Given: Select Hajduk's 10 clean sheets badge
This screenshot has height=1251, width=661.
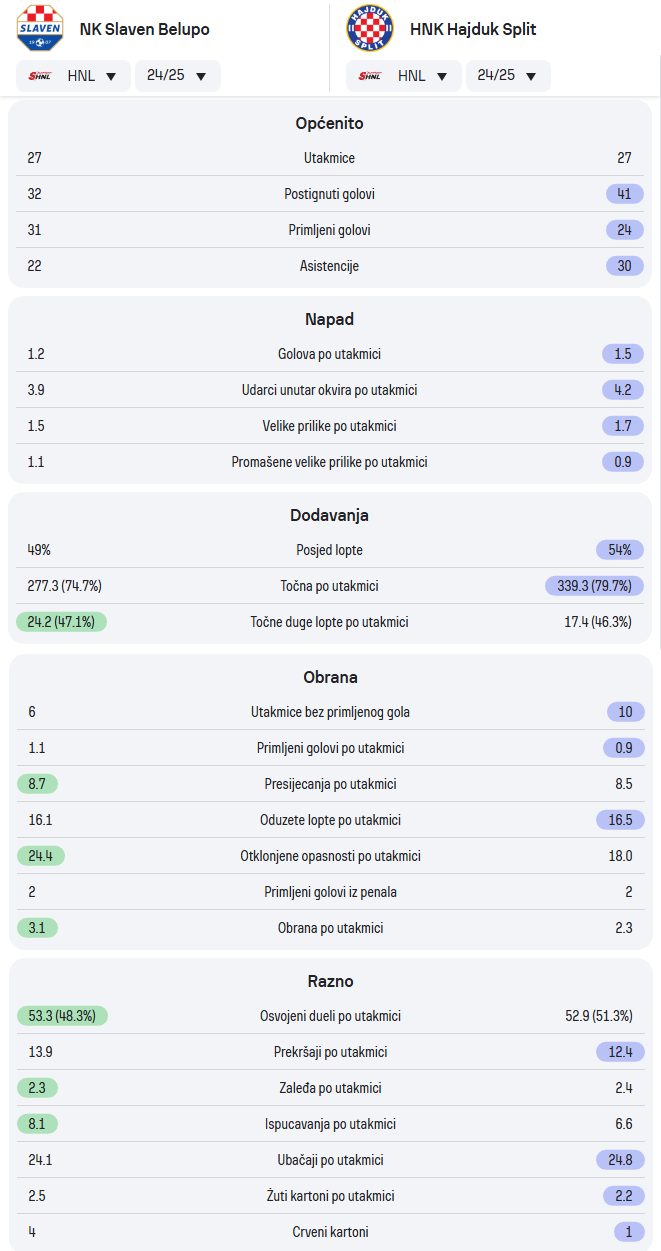Looking at the screenshot, I should [625, 712].
